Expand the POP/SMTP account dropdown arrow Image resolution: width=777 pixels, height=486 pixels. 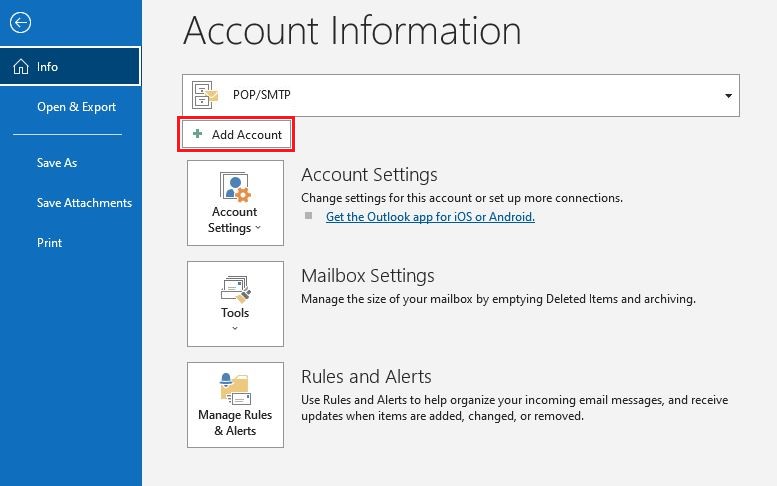point(728,96)
